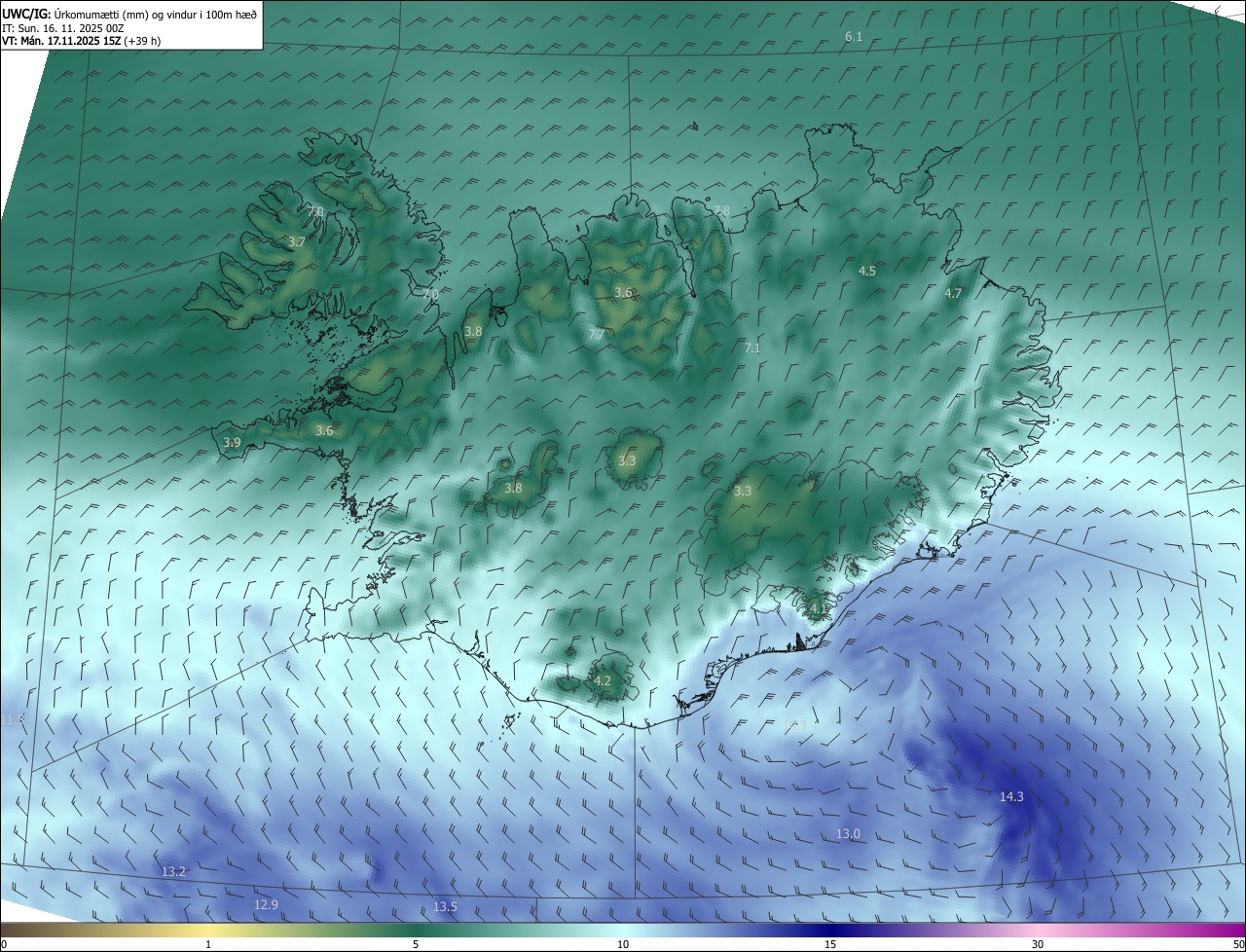This screenshot has width=1246, height=952.
Task: Click the 4.2 value near the south coast
Action: [x=603, y=680]
